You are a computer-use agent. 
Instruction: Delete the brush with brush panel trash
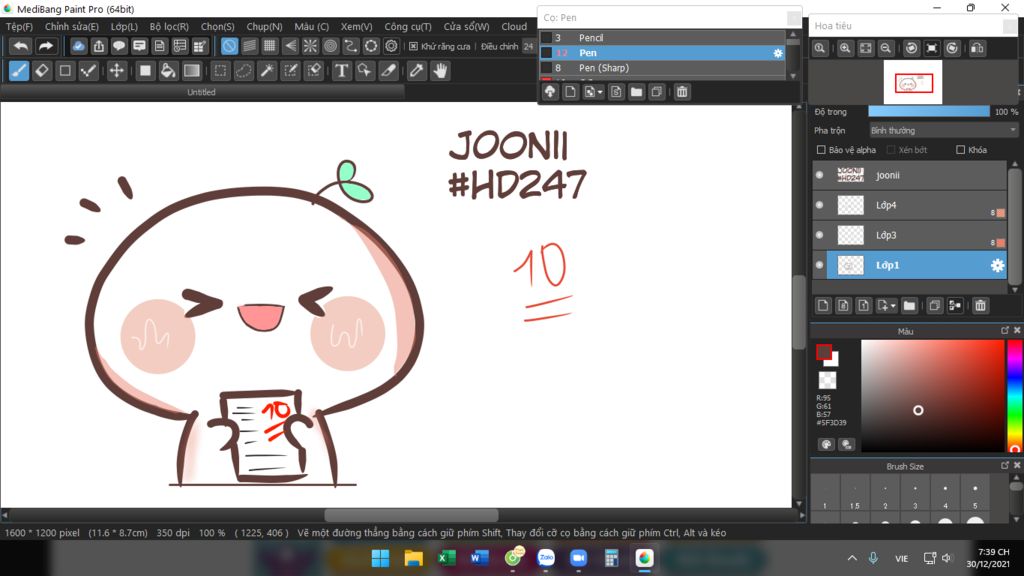tap(682, 92)
